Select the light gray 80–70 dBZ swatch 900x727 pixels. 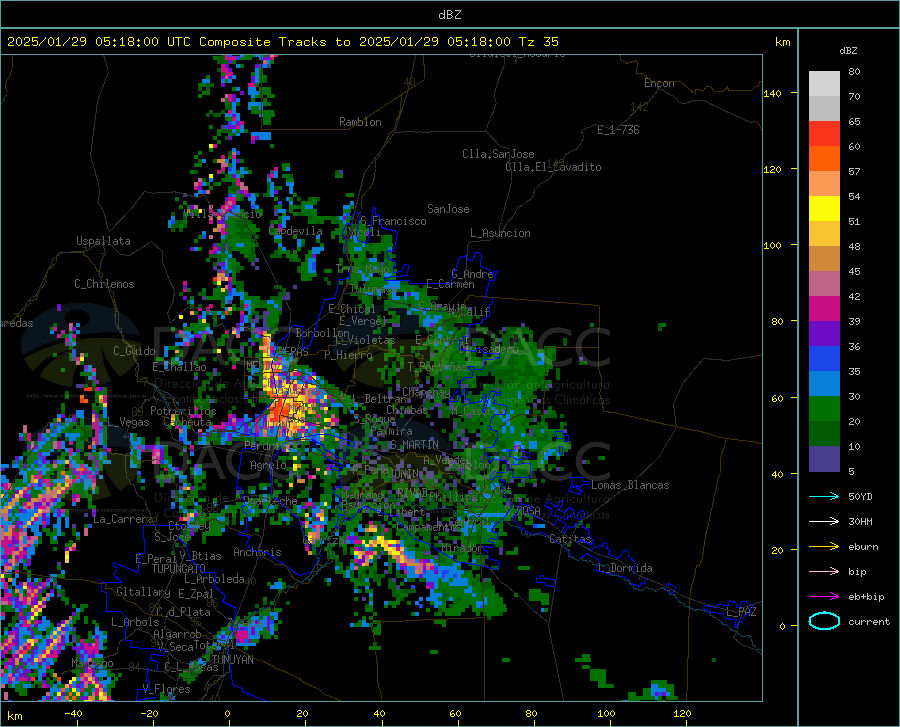pyautogui.click(x=824, y=84)
